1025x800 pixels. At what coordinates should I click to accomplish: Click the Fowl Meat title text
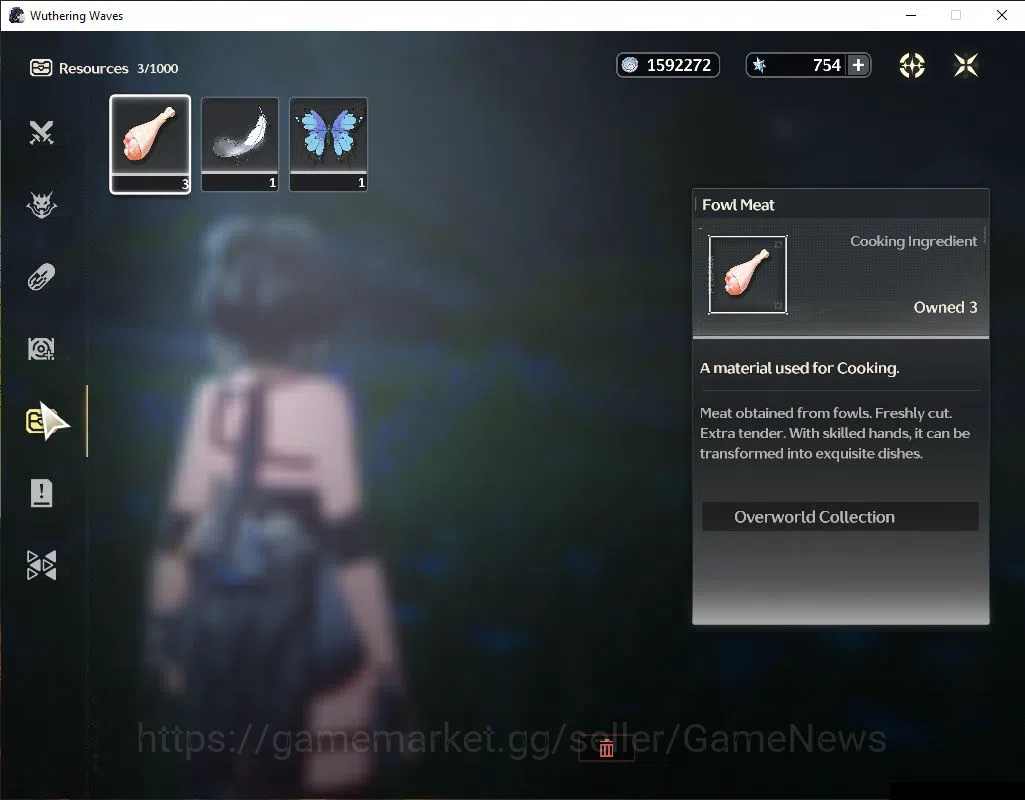coord(738,205)
